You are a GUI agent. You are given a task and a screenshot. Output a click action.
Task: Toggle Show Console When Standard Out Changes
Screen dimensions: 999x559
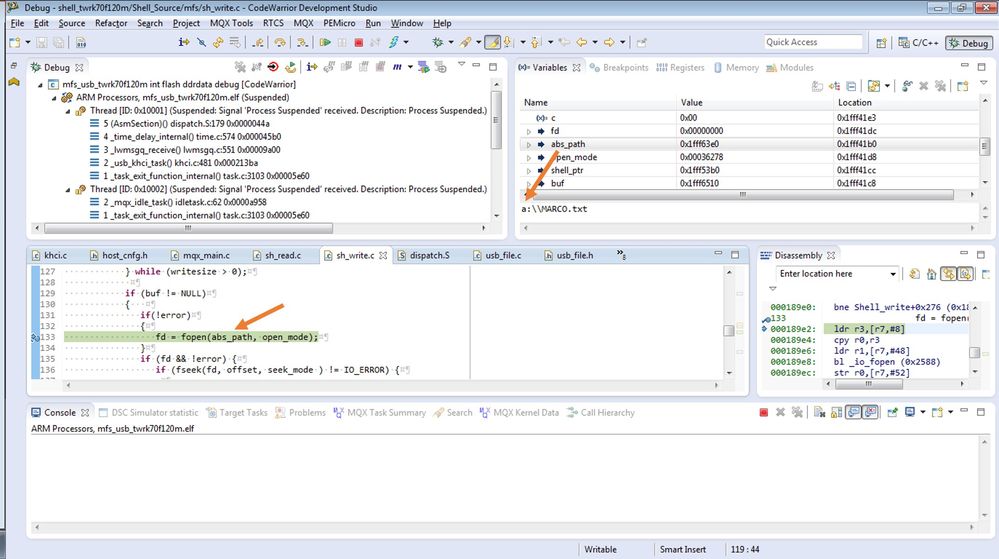pyautogui.click(x=854, y=412)
